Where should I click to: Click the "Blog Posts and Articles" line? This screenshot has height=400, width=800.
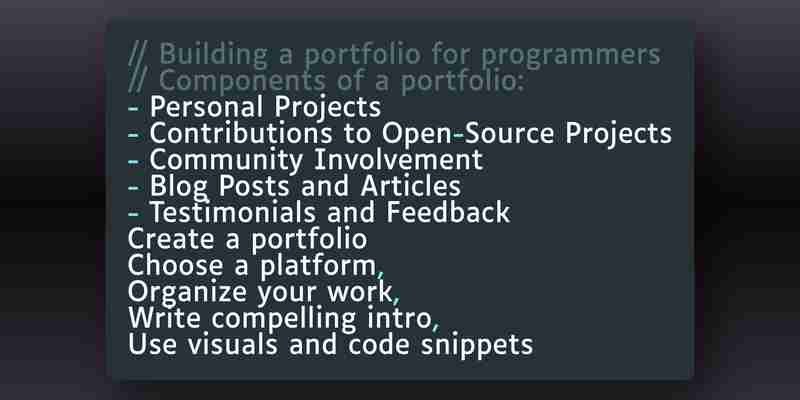(x=295, y=187)
